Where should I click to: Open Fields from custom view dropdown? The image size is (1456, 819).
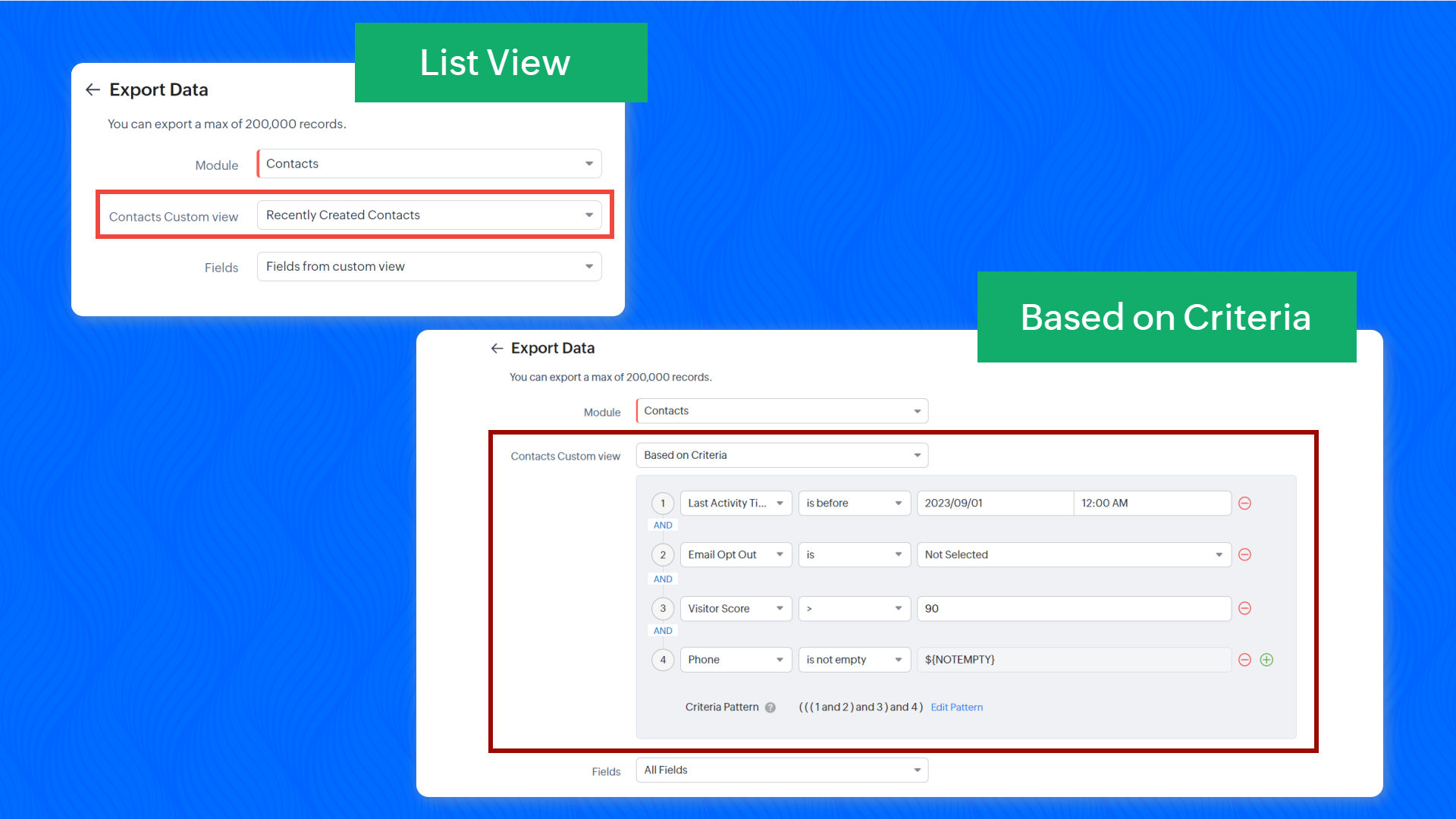click(x=429, y=267)
